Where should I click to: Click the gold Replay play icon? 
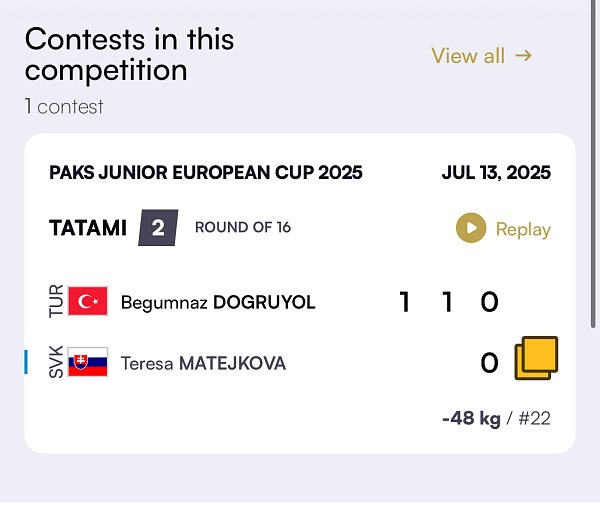click(471, 228)
